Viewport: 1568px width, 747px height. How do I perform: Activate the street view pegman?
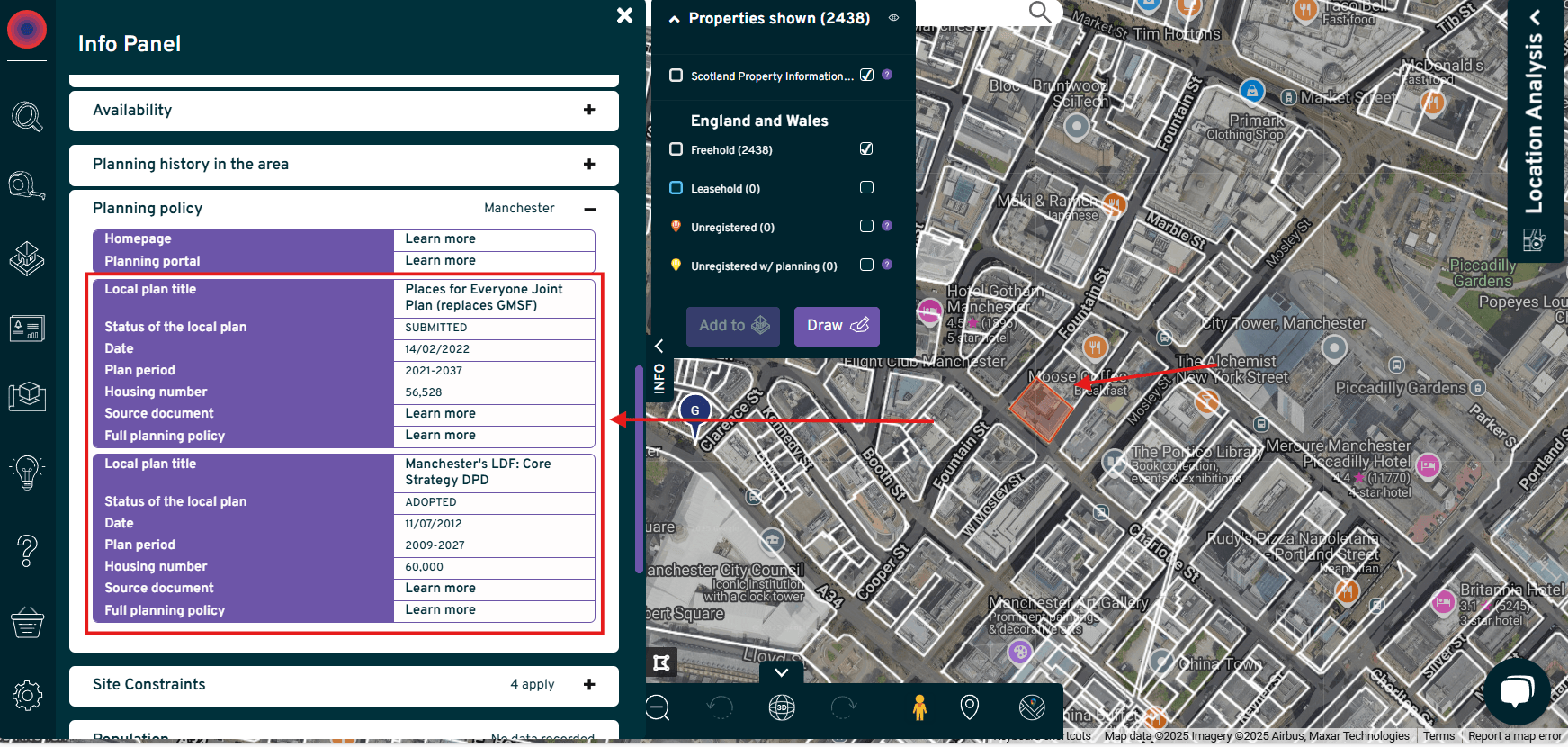tap(919, 707)
